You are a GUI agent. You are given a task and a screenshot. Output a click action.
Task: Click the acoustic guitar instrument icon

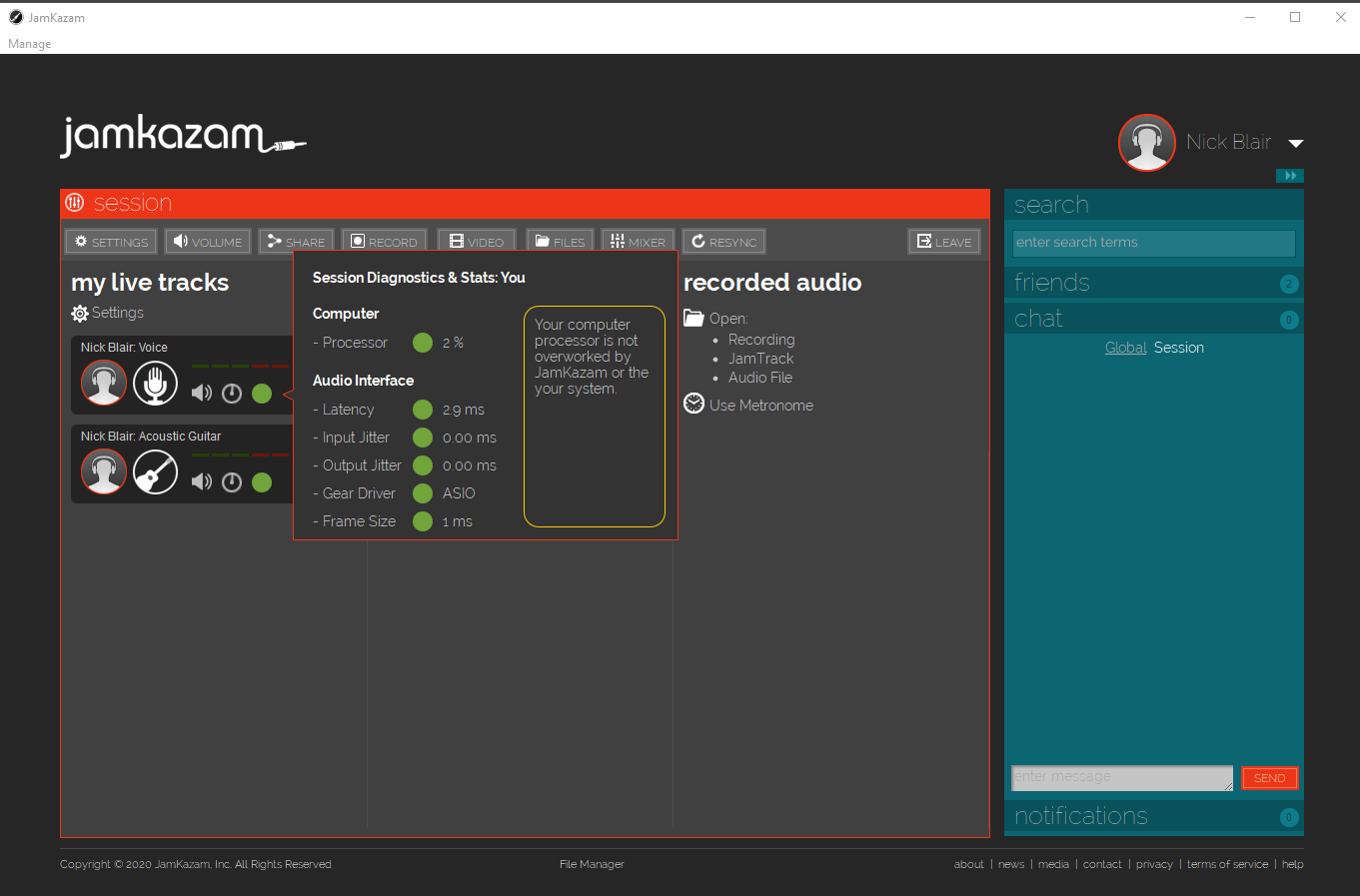coord(155,471)
